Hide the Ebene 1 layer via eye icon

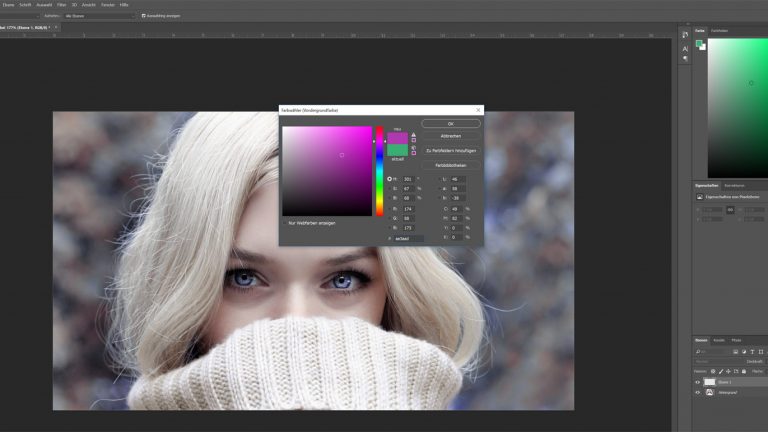coord(698,382)
